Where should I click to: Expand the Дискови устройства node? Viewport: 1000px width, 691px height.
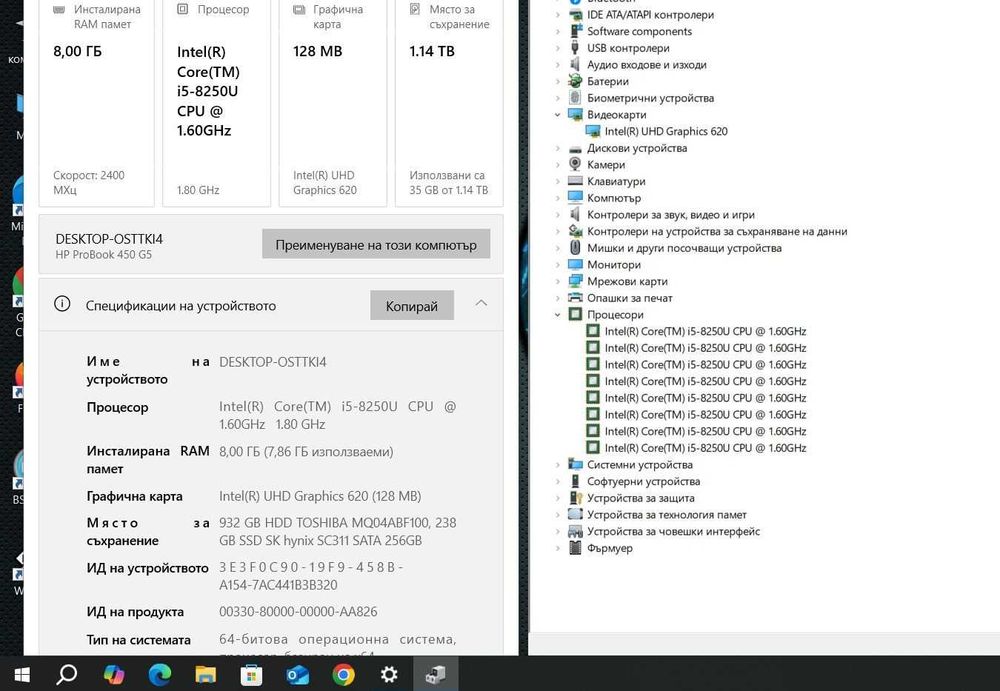coord(557,148)
